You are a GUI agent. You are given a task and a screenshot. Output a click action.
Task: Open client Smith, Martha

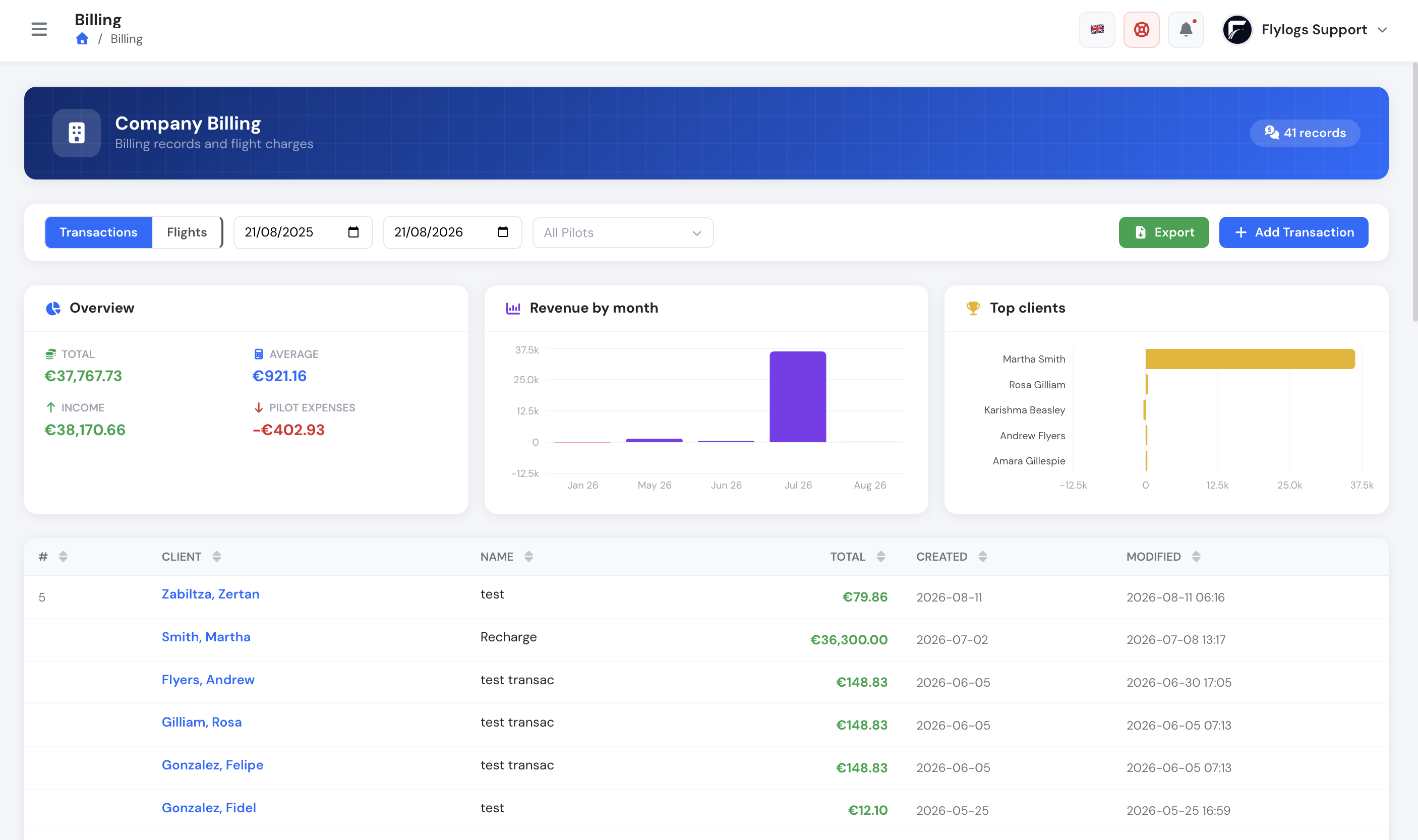tap(206, 637)
